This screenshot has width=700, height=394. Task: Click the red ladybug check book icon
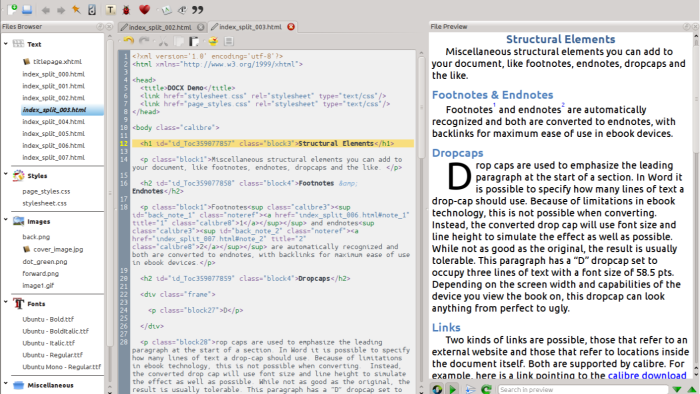pos(126,9)
